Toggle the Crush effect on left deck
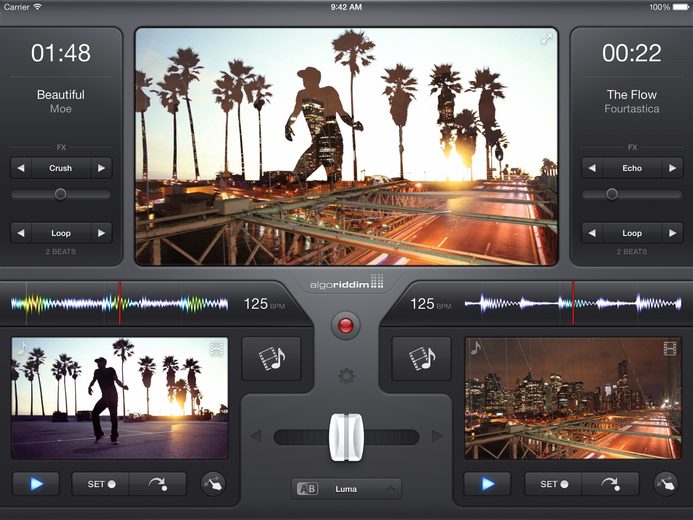 (x=61, y=168)
